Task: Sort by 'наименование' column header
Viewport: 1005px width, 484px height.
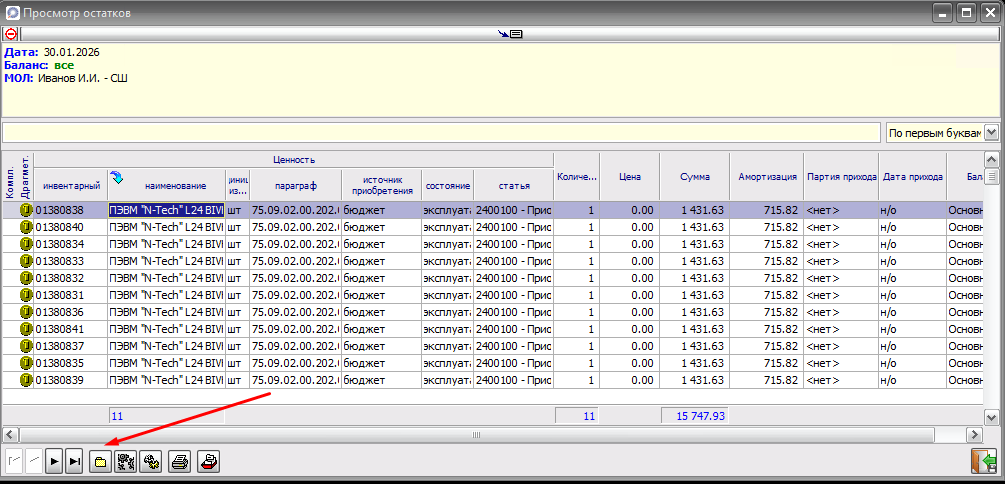Action: (167, 186)
